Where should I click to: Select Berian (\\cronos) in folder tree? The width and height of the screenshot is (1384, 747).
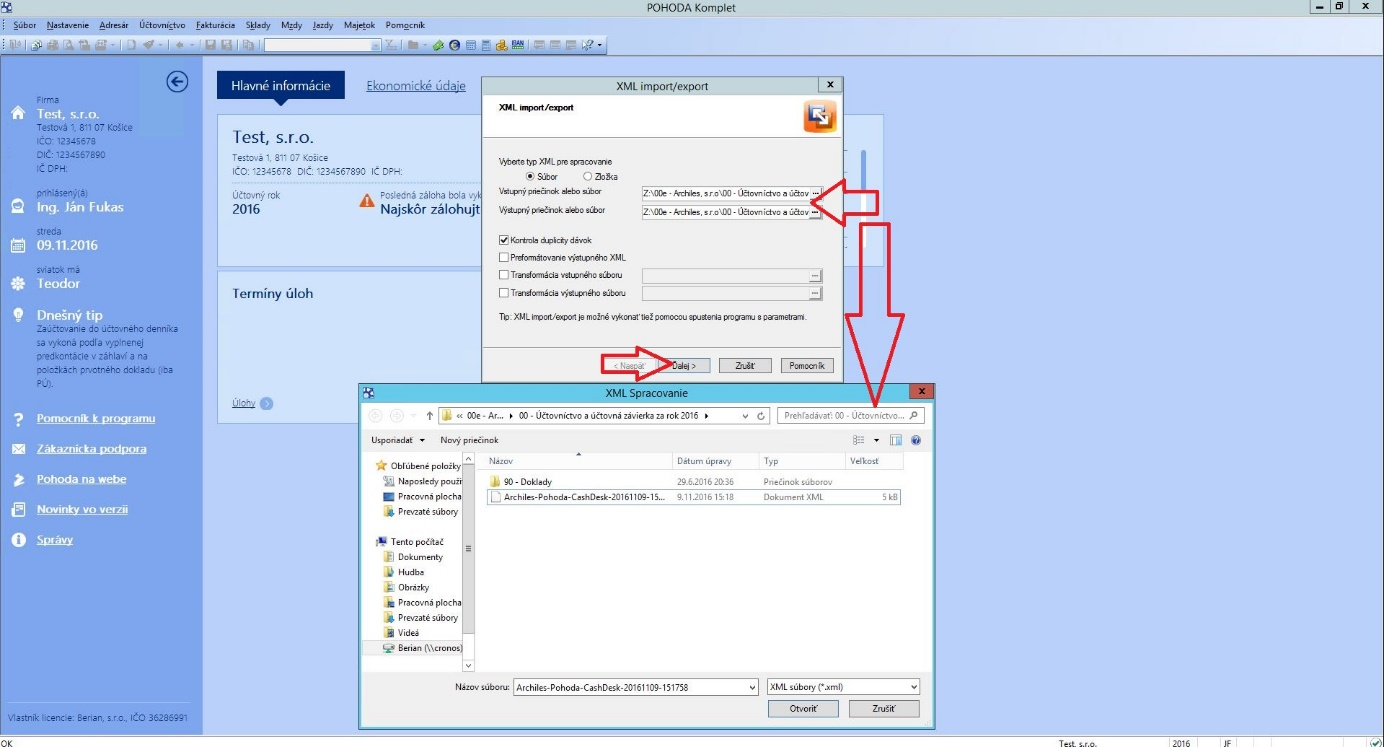[x=422, y=648]
